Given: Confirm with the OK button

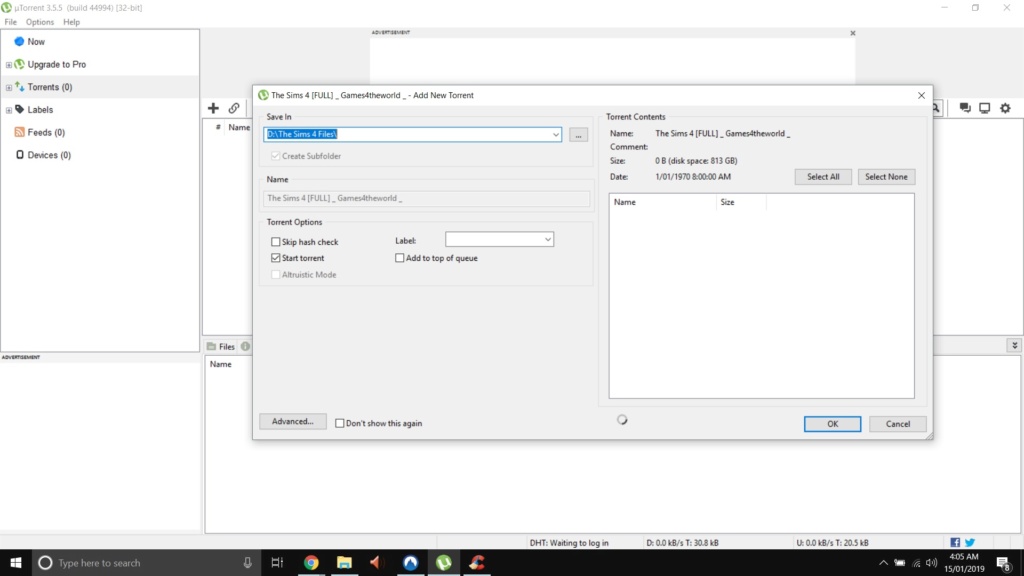Looking at the screenshot, I should tap(832, 424).
